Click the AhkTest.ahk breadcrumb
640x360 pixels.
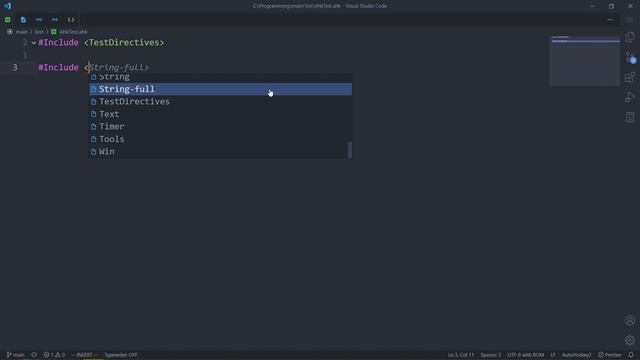coord(73,32)
